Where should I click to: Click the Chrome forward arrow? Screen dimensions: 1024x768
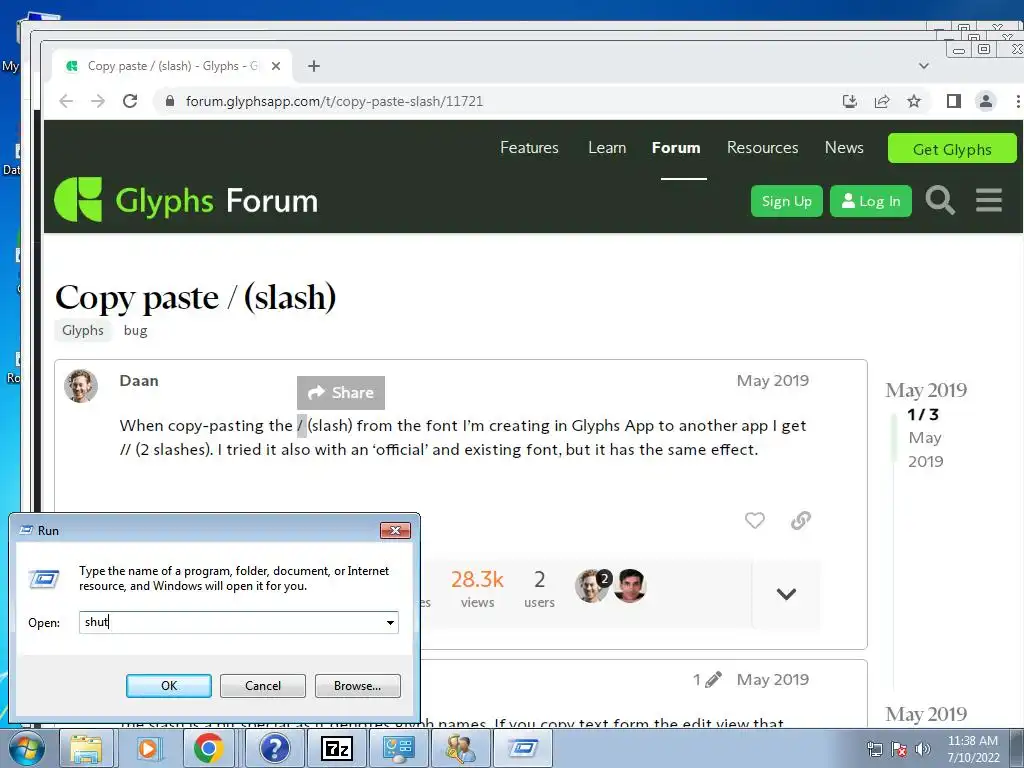pos(98,101)
